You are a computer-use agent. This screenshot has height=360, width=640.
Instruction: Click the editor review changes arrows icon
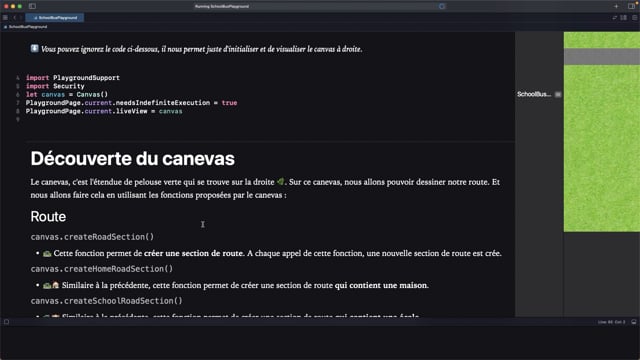(614, 18)
